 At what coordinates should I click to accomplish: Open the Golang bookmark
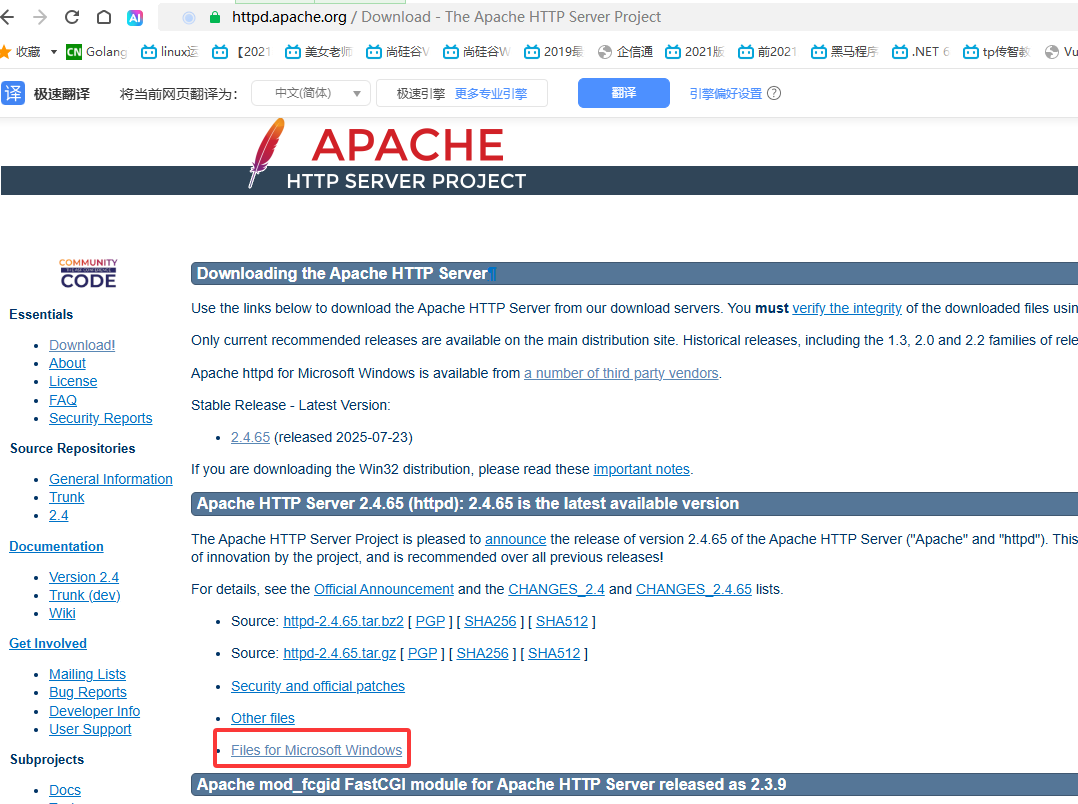point(97,52)
